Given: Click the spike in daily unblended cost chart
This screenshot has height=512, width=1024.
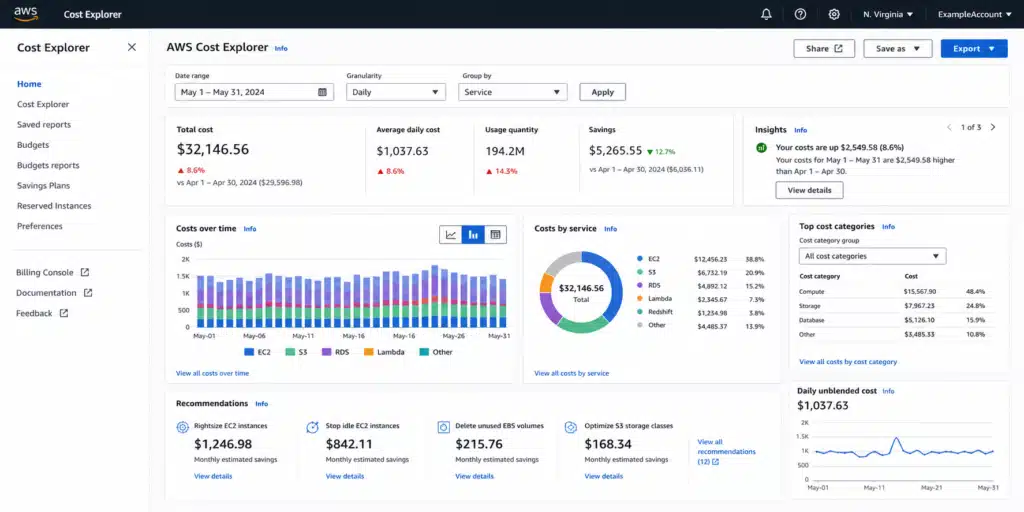Looking at the screenshot, I should tap(896, 438).
